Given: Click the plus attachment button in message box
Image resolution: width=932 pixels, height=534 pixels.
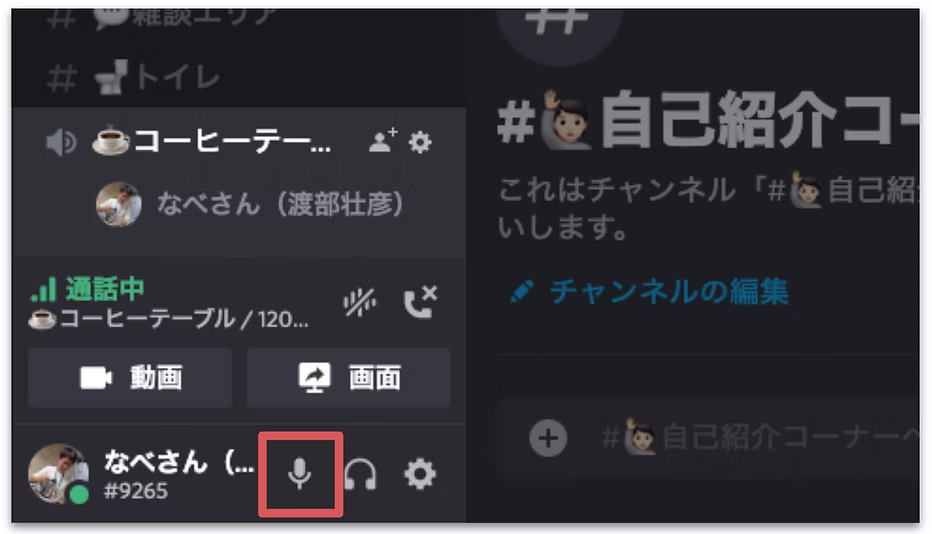Looking at the screenshot, I should coord(548,438).
